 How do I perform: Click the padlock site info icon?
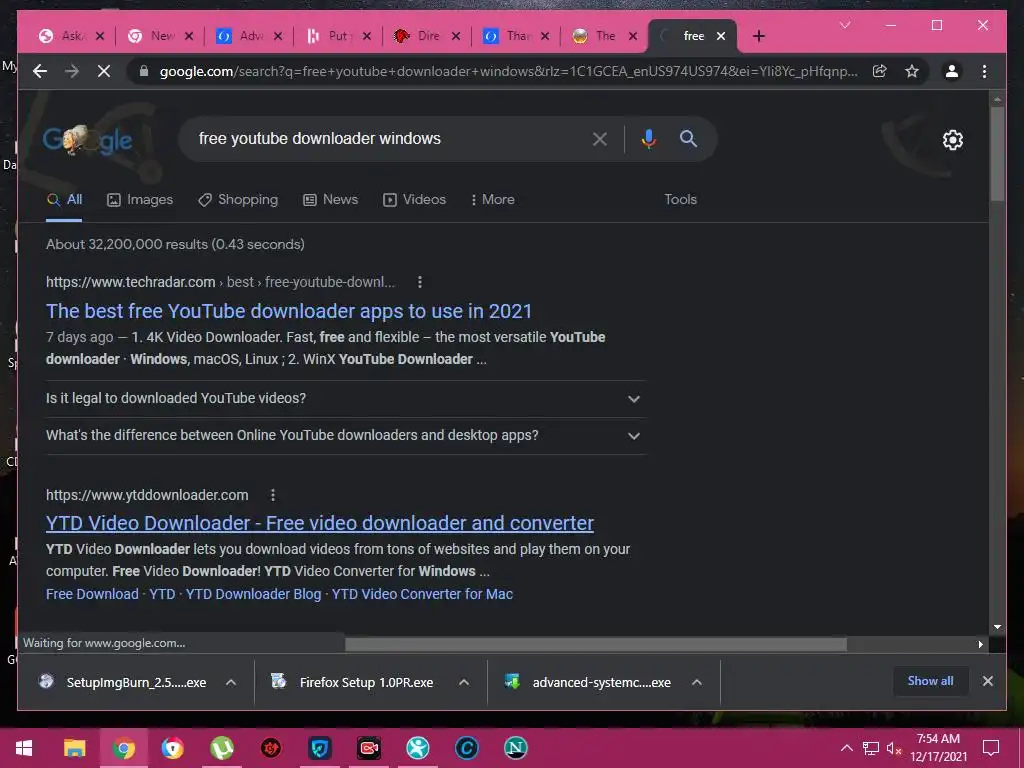tap(144, 71)
